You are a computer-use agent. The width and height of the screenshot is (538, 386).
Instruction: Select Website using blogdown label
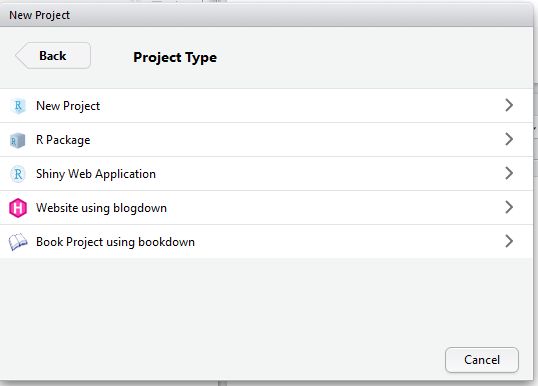click(x=101, y=208)
